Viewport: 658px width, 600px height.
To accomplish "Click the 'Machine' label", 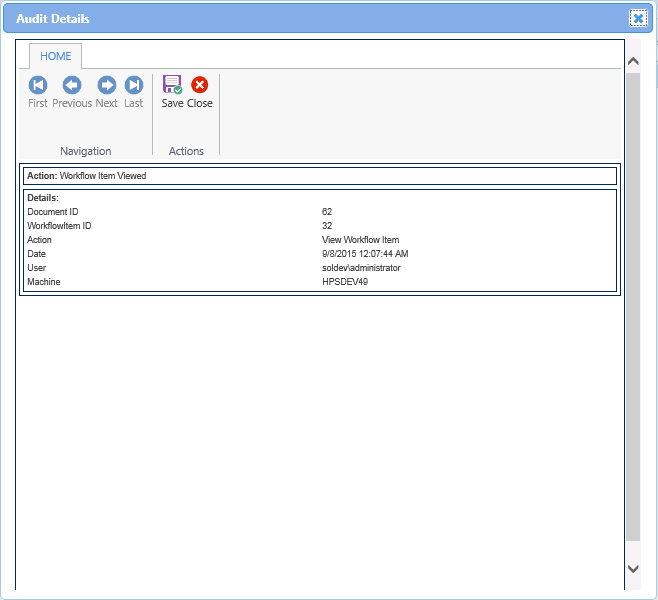I will tap(44, 282).
